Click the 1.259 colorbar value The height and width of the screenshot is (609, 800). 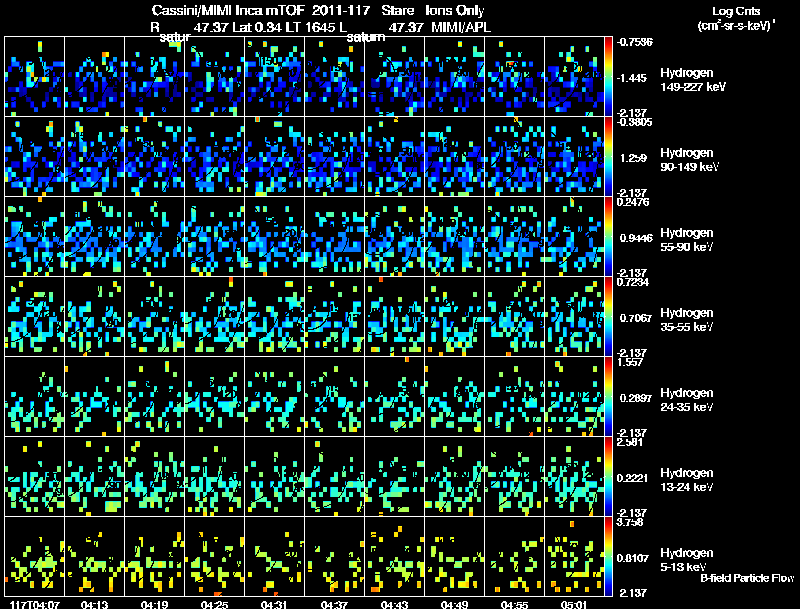coord(633,158)
